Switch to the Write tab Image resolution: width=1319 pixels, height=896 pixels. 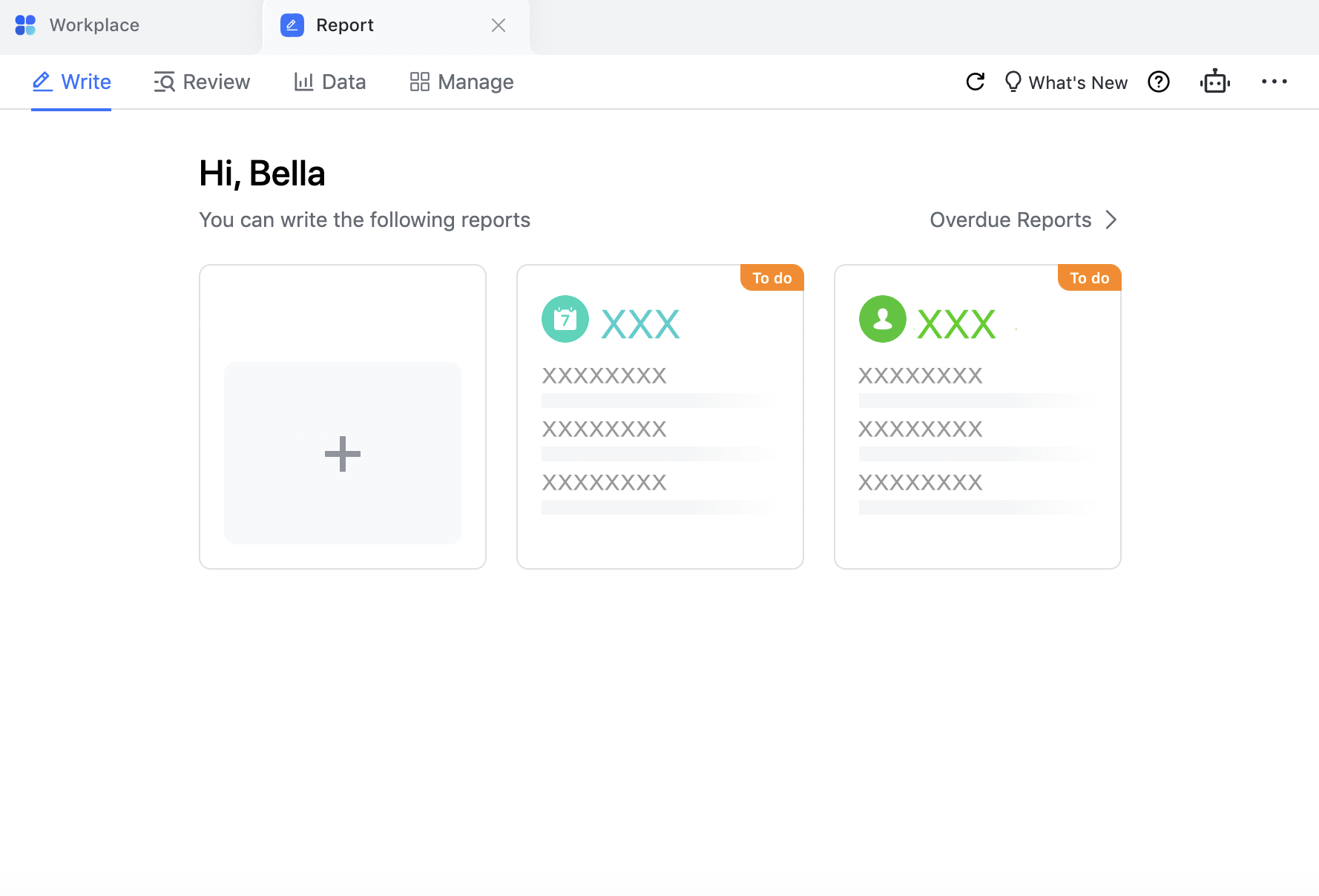pos(71,82)
